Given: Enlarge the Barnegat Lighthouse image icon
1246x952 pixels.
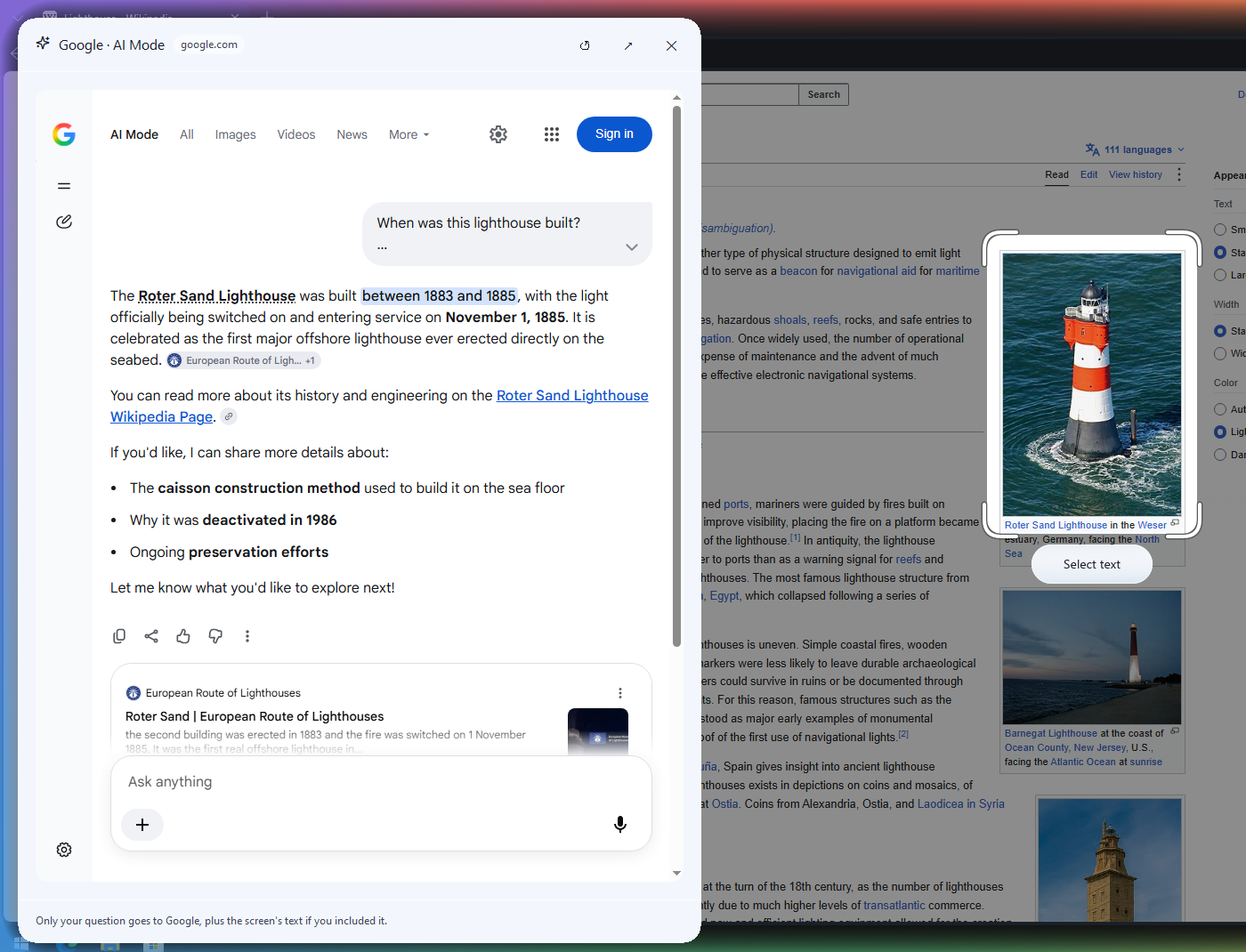Looking at the screenshot, I should click(x=1175, y=731).
